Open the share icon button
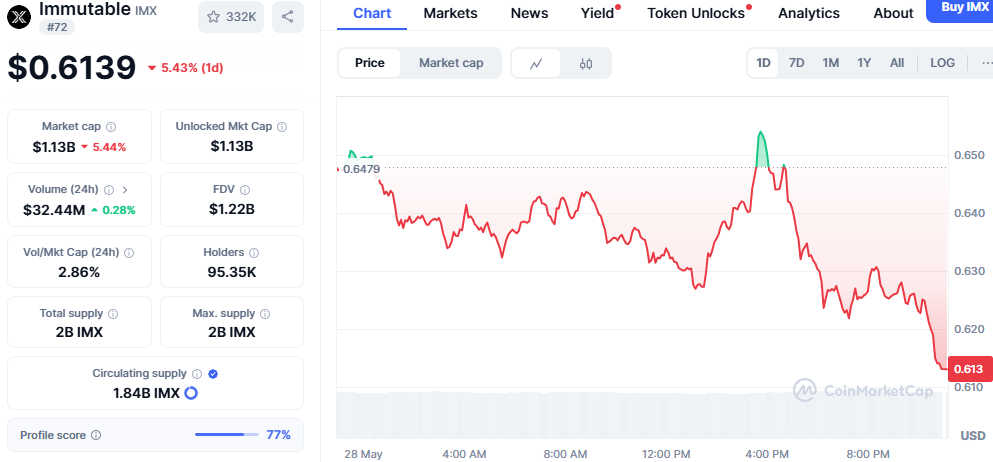This screenshot has height=462, width=993. pos(288,17)
